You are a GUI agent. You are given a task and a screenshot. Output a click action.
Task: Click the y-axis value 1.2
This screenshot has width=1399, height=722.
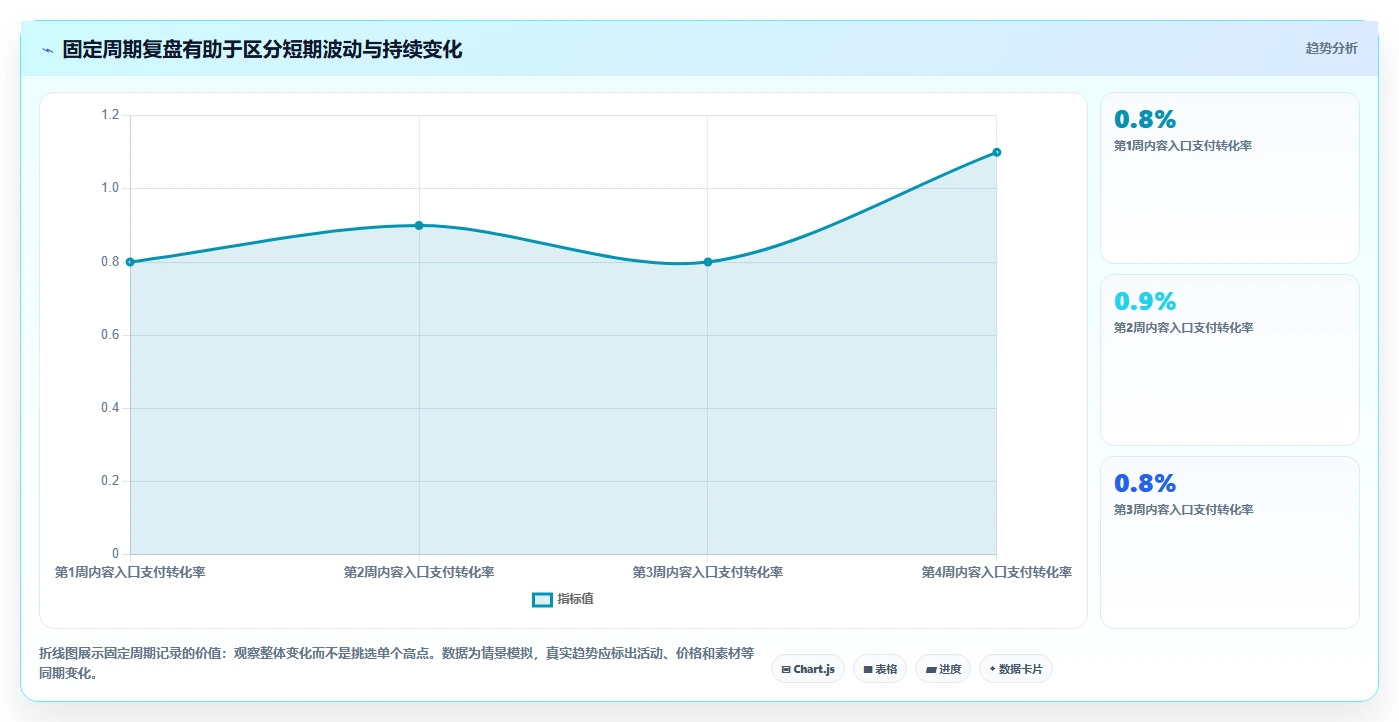click(110, 115)
